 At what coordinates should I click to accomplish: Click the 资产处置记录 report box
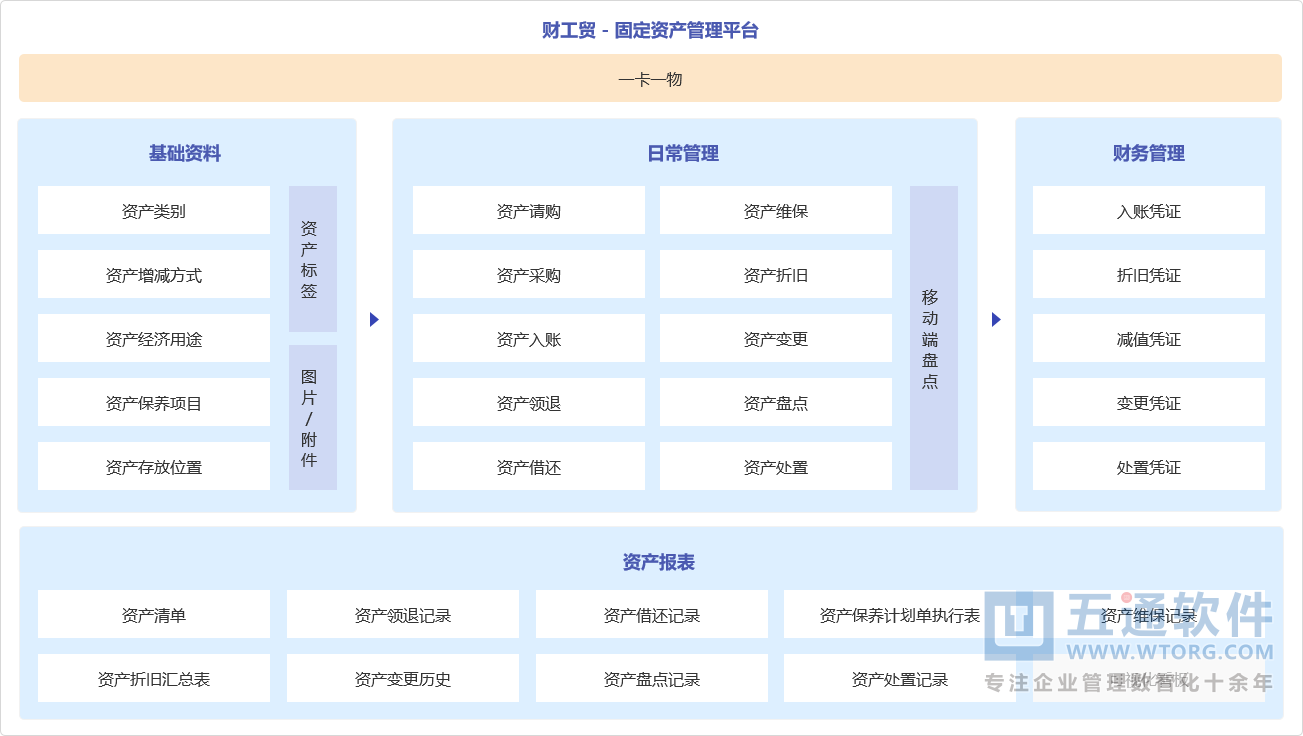point(900,679)
